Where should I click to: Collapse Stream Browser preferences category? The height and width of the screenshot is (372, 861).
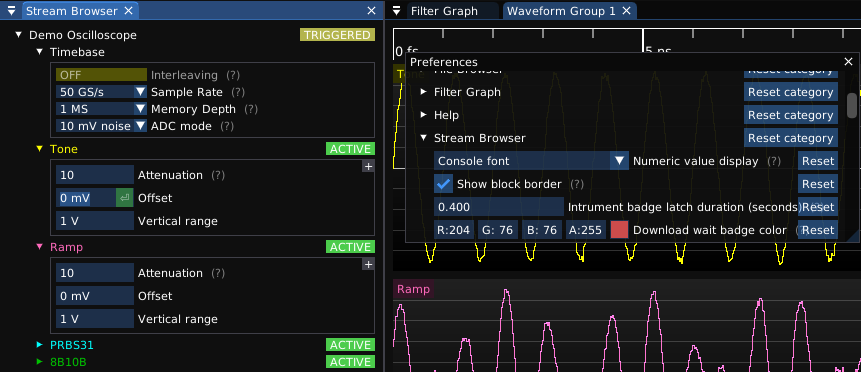pos(423,138)
